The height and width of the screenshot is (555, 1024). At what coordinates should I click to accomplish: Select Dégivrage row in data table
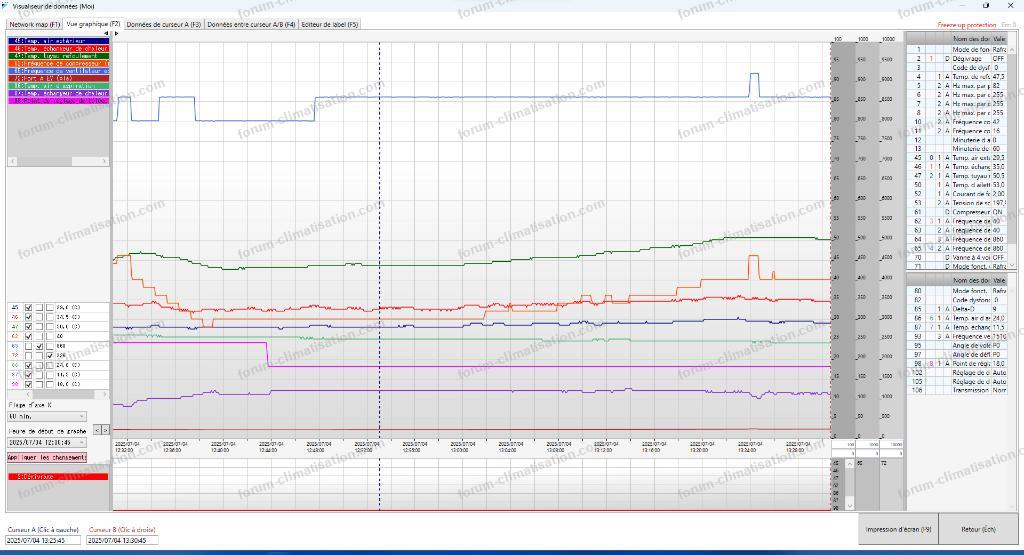pos(959,59)
